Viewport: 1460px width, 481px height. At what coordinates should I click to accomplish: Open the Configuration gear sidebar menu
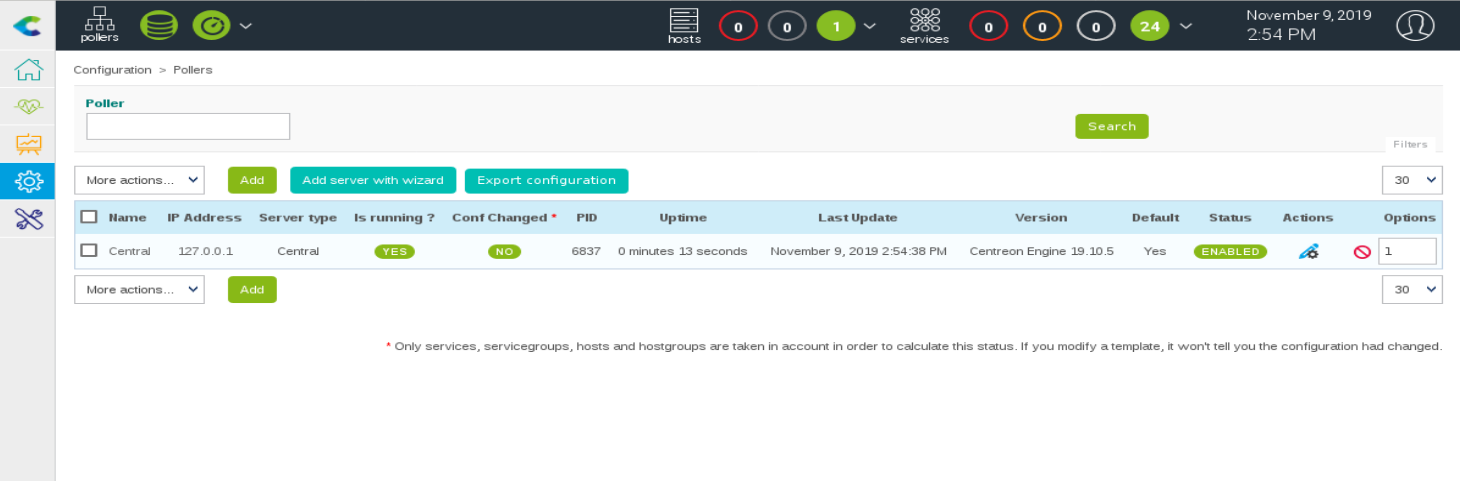28,181
